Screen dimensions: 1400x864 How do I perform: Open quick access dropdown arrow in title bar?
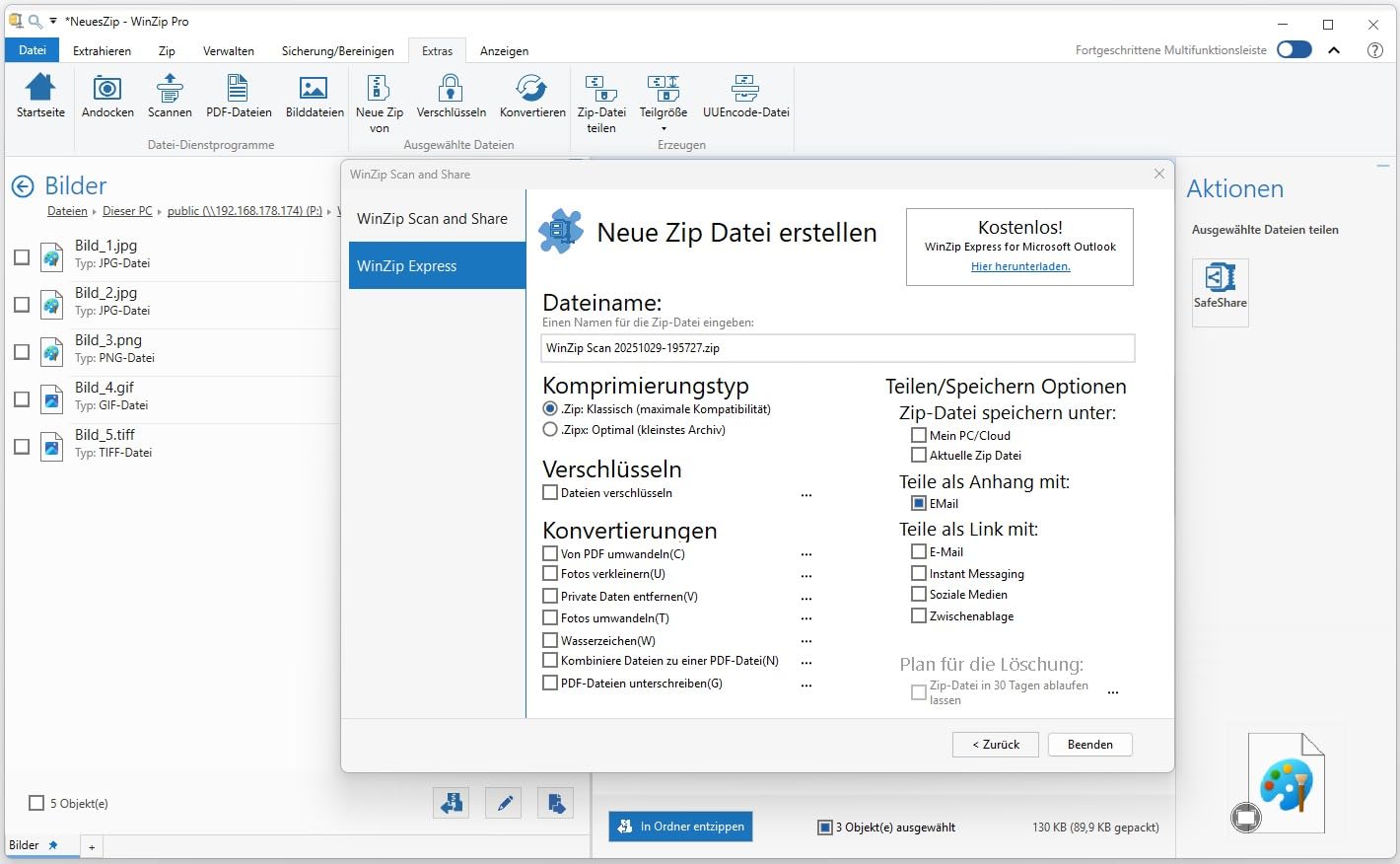tap(53, 22)
